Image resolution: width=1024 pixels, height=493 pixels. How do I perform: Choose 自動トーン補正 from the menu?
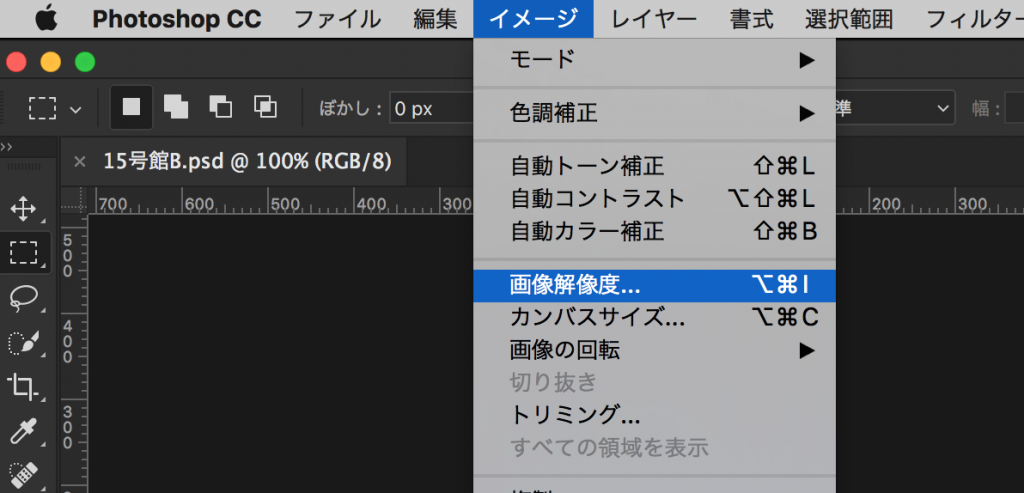654,167
